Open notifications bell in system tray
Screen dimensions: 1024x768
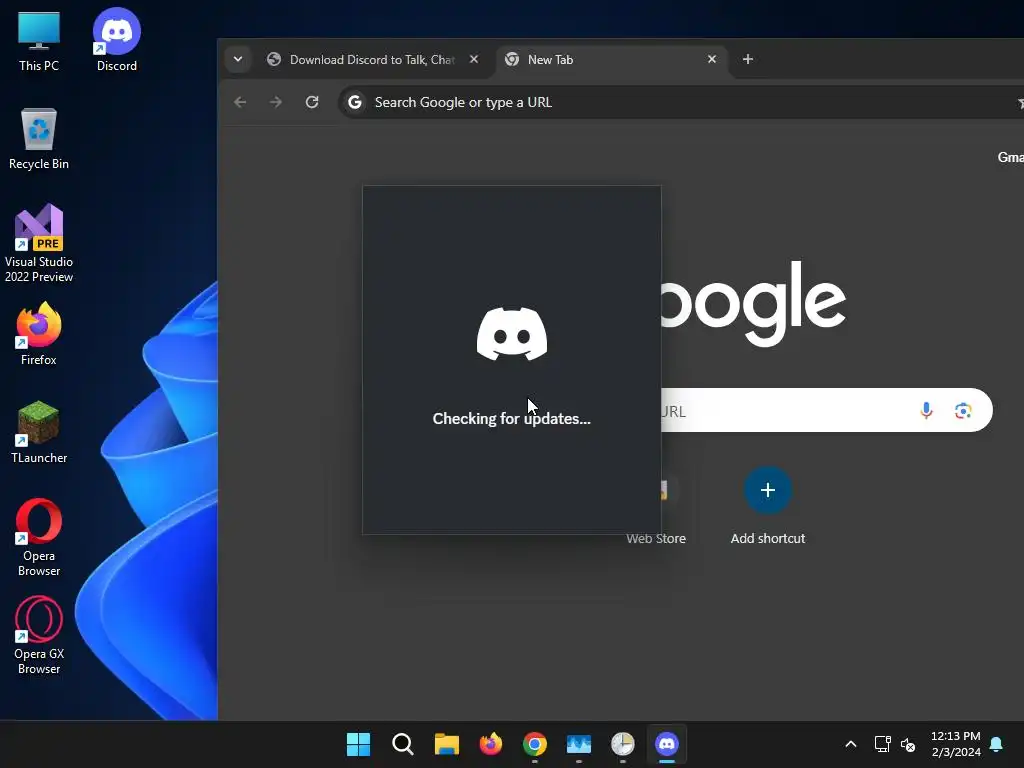tap(996, 744)
